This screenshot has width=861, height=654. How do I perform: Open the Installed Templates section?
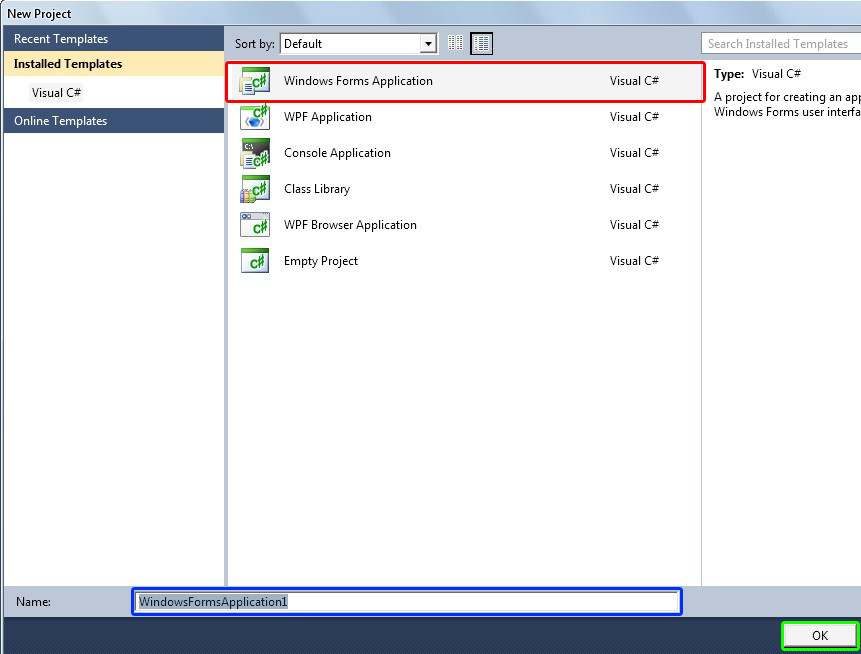(114, 64)
